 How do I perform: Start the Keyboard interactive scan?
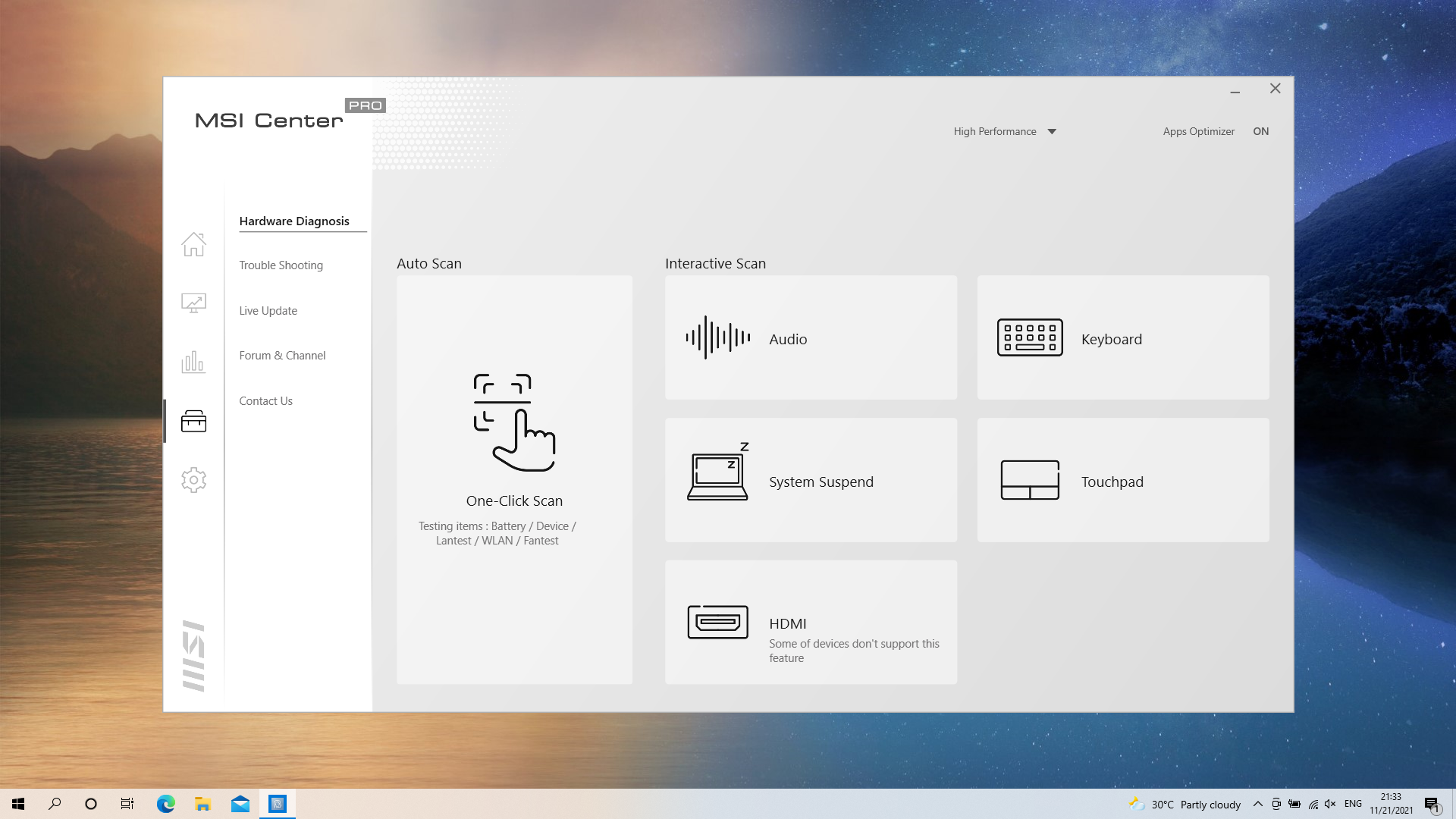[1123, 337]
